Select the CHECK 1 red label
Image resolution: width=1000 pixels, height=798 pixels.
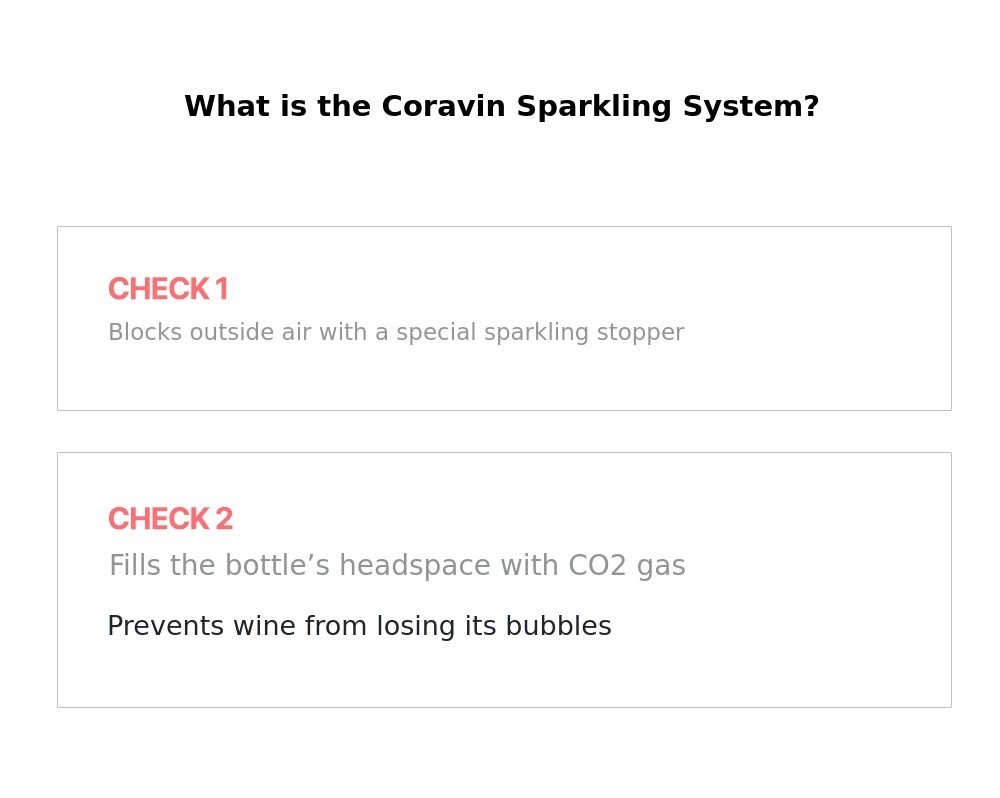pos(168,289)
